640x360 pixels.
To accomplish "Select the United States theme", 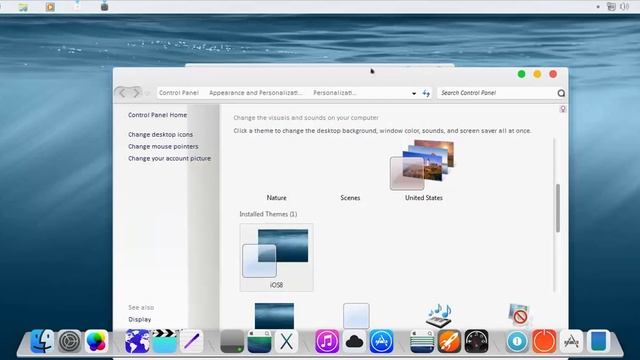I will [423, 171].
